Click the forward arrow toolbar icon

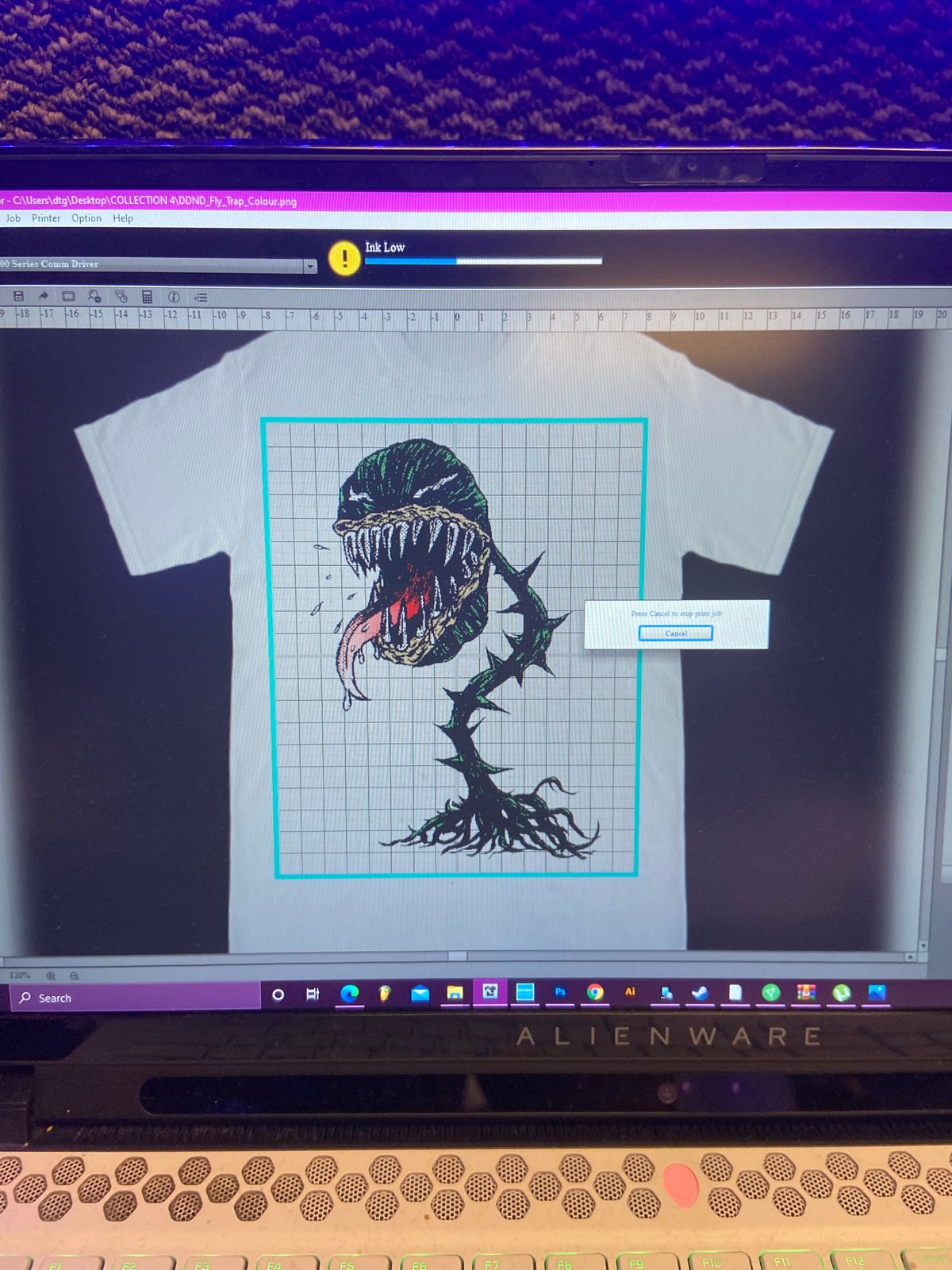[x=43, y=296]
